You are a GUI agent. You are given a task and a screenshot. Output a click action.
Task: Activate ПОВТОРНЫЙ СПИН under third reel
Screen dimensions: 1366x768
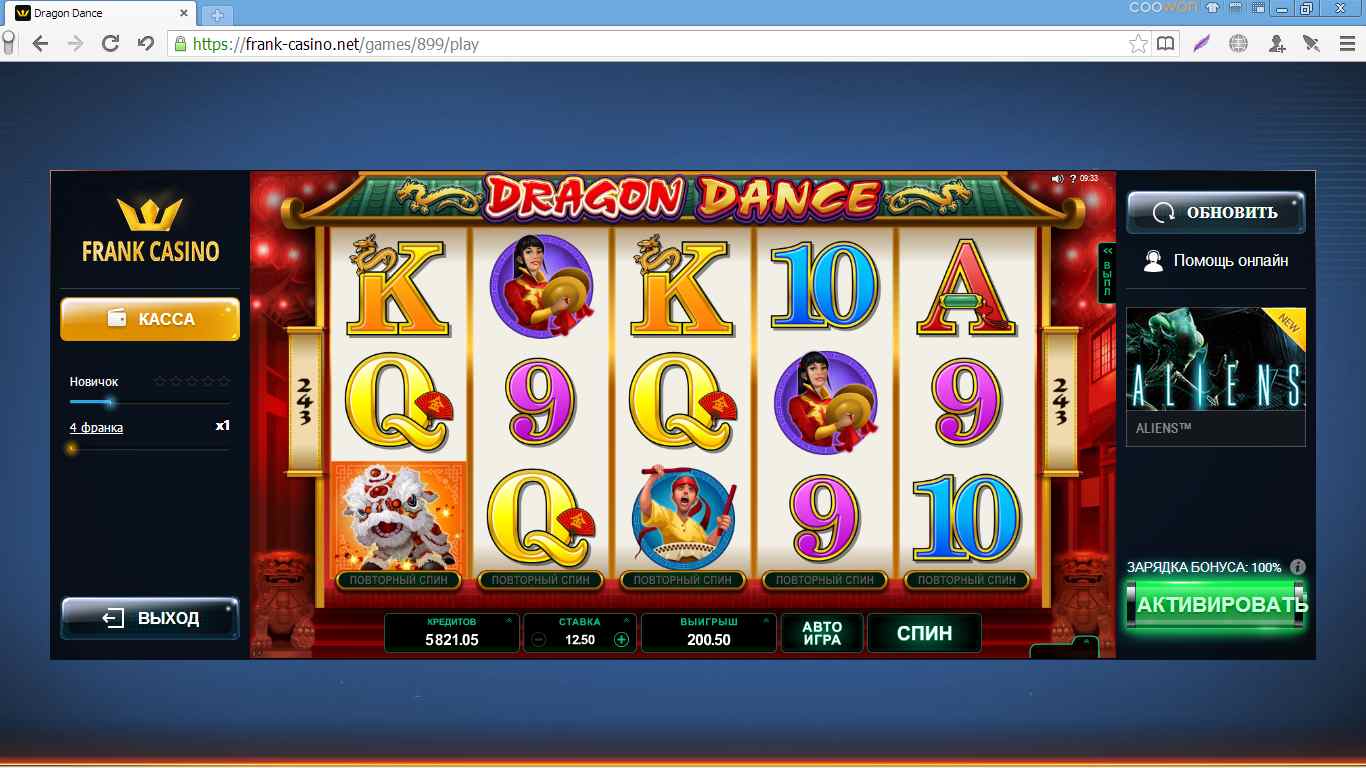683,580
